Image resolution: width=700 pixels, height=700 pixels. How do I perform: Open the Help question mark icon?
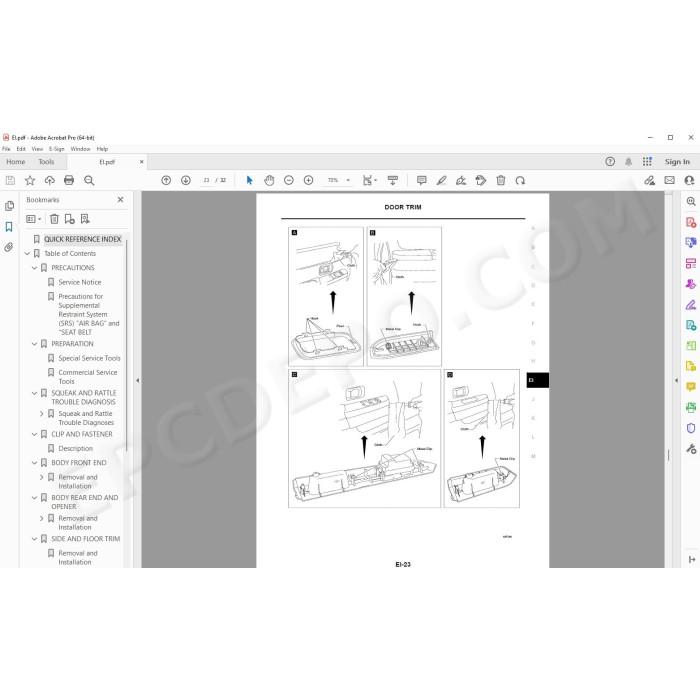(610, 162)
